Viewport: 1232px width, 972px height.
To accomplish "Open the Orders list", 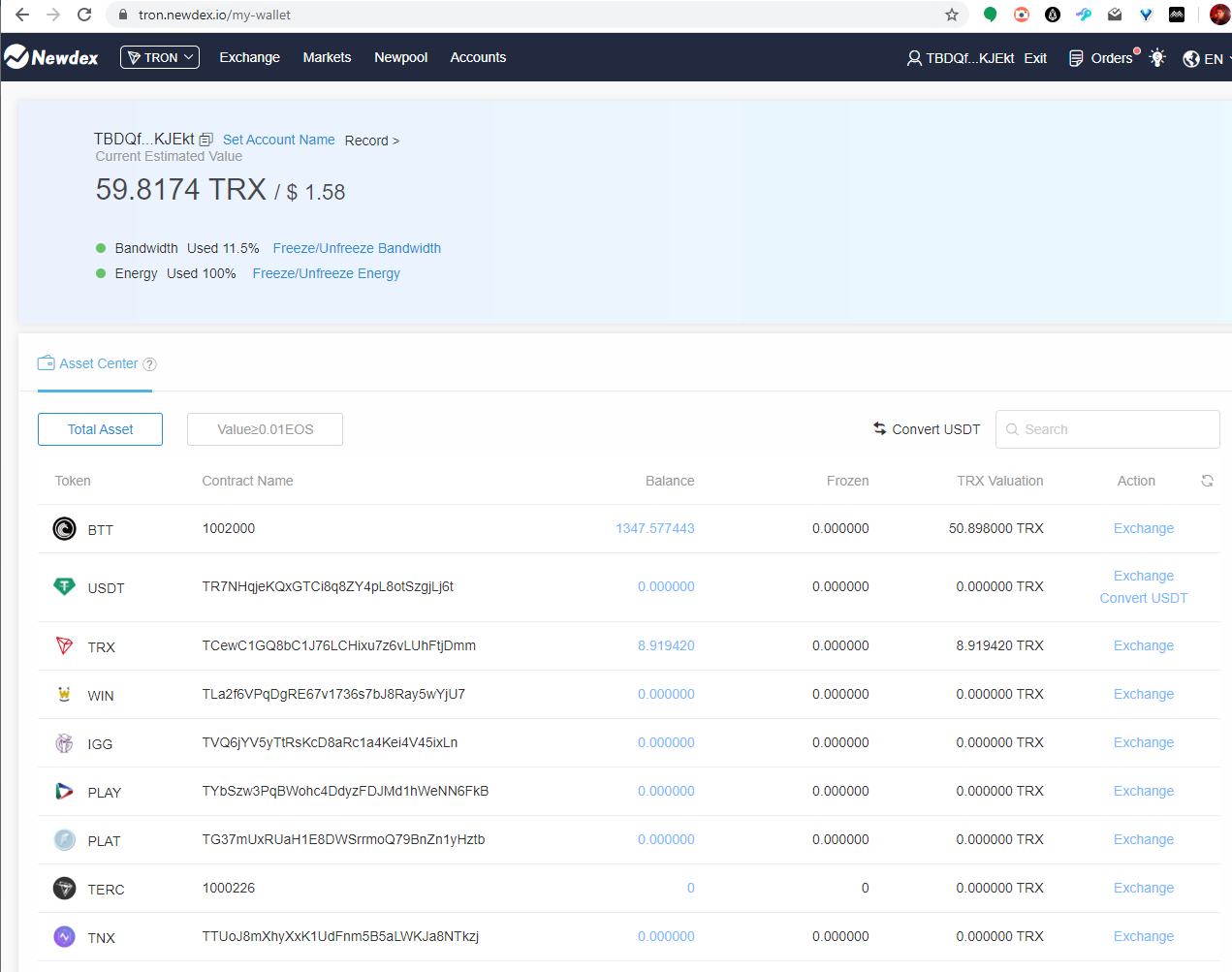I will tap(1101, 58).
